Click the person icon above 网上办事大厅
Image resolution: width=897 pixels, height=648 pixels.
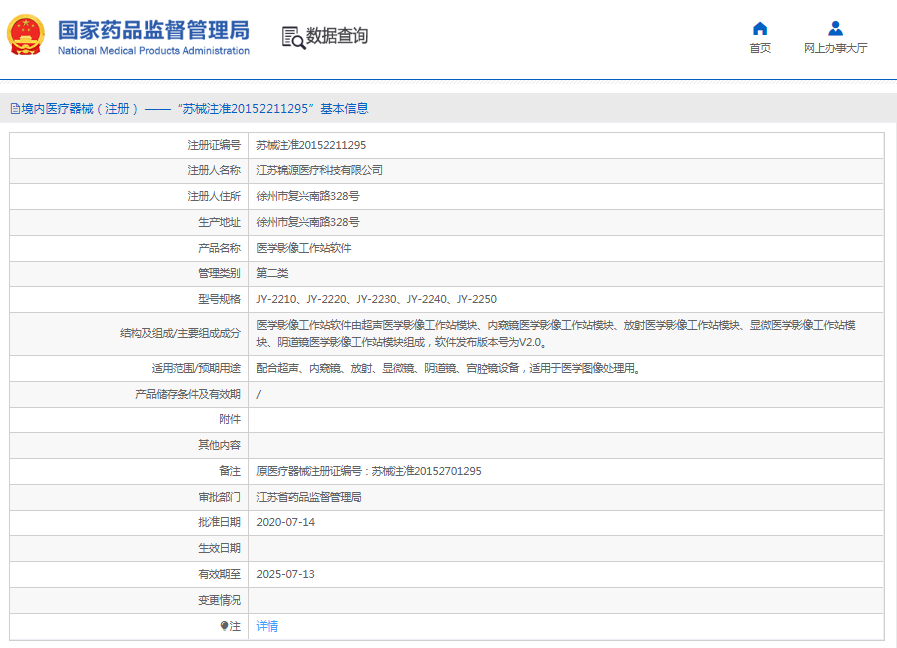pyautogui.click(x=835, y=28)
